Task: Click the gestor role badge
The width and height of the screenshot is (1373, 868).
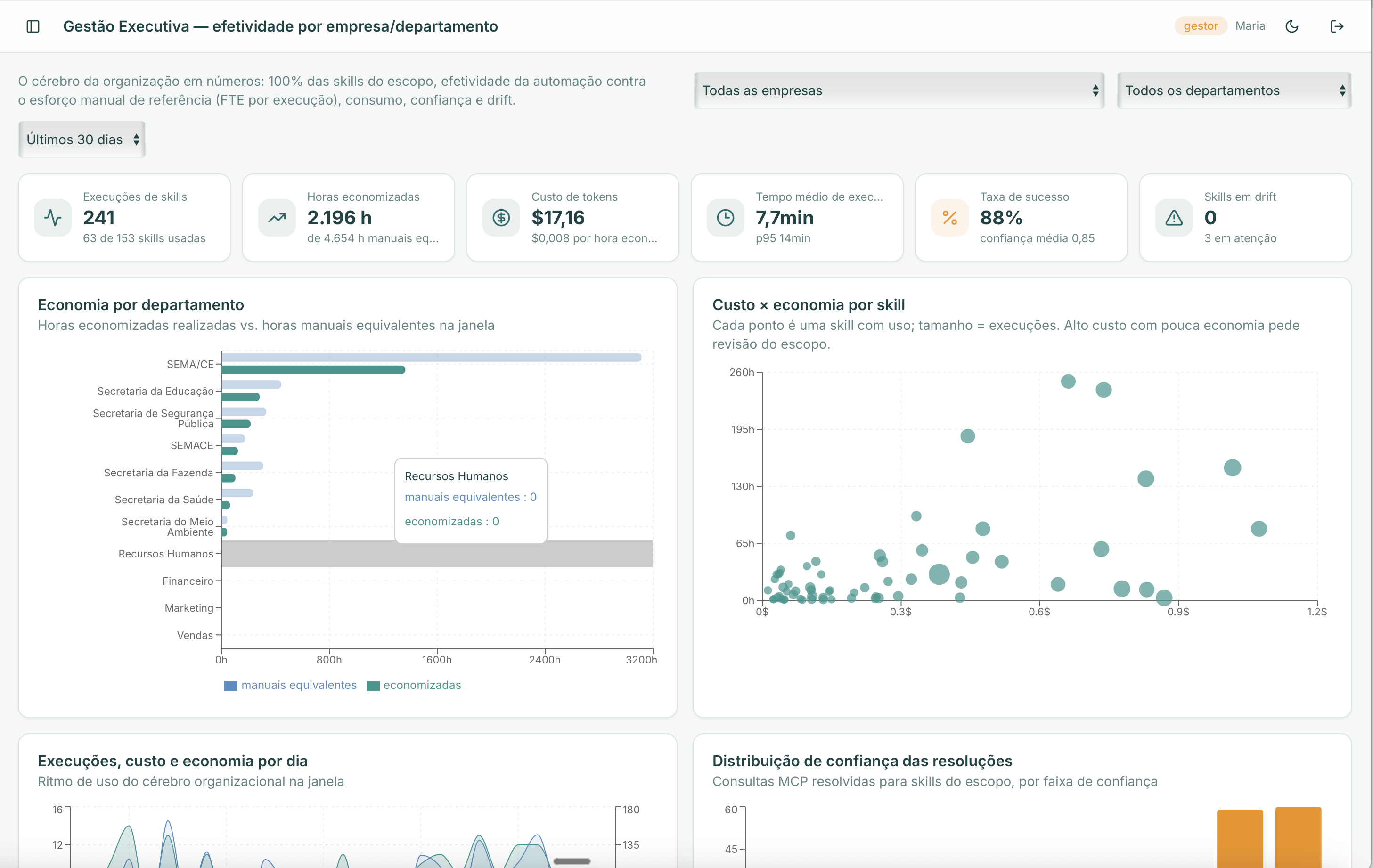Action: [1200, 25]
